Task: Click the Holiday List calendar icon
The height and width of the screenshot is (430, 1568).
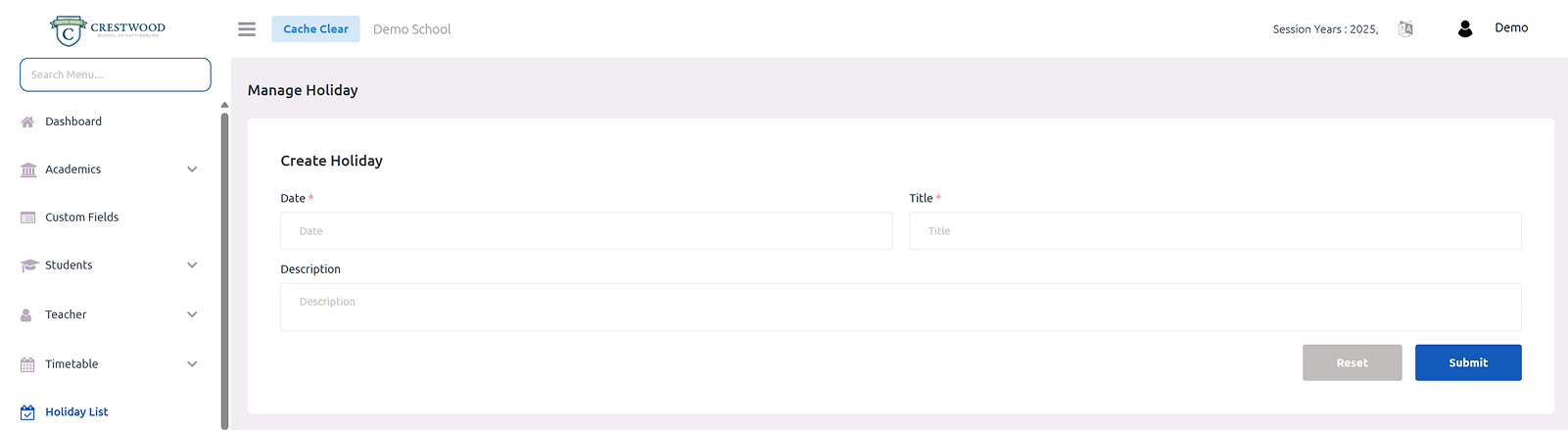Action: pyautogui.click(x=27, y=412)
